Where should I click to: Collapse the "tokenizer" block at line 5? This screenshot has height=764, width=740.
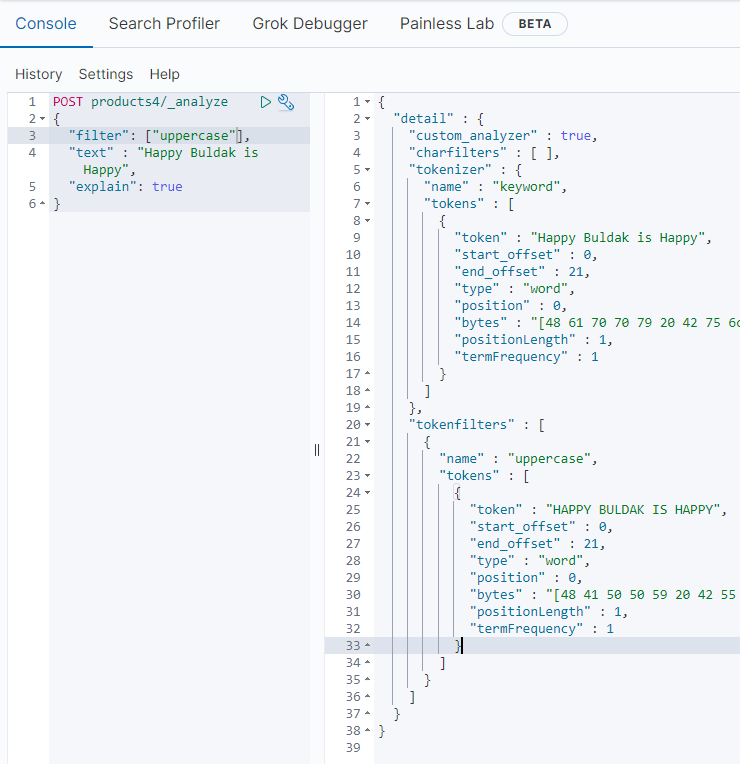369,170
